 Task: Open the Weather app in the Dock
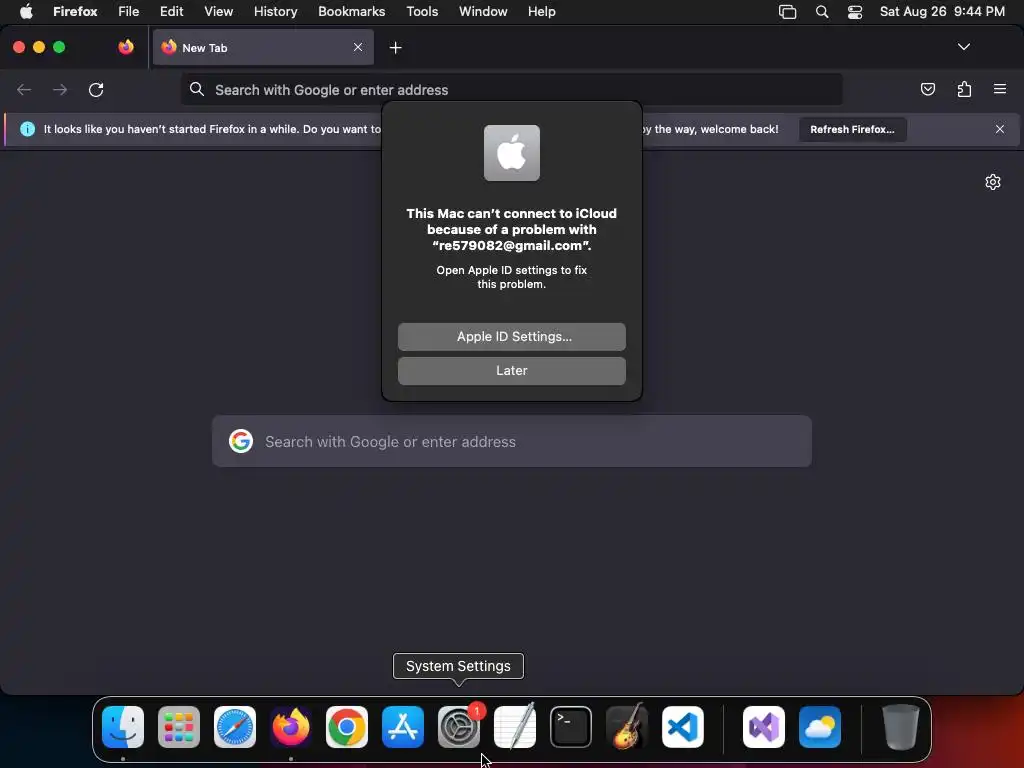coord(820,727)
